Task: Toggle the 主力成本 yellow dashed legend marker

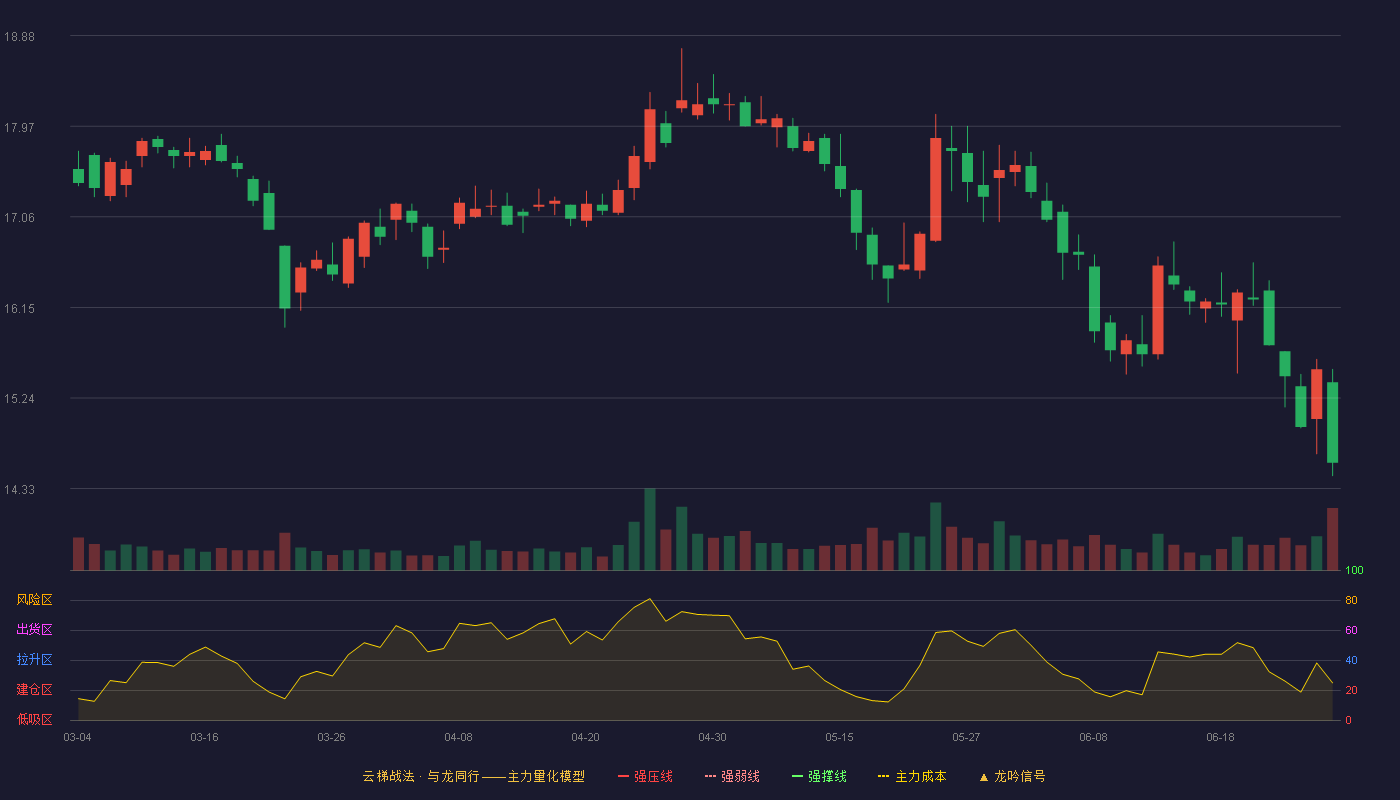Action: click(x=884, y=776)
